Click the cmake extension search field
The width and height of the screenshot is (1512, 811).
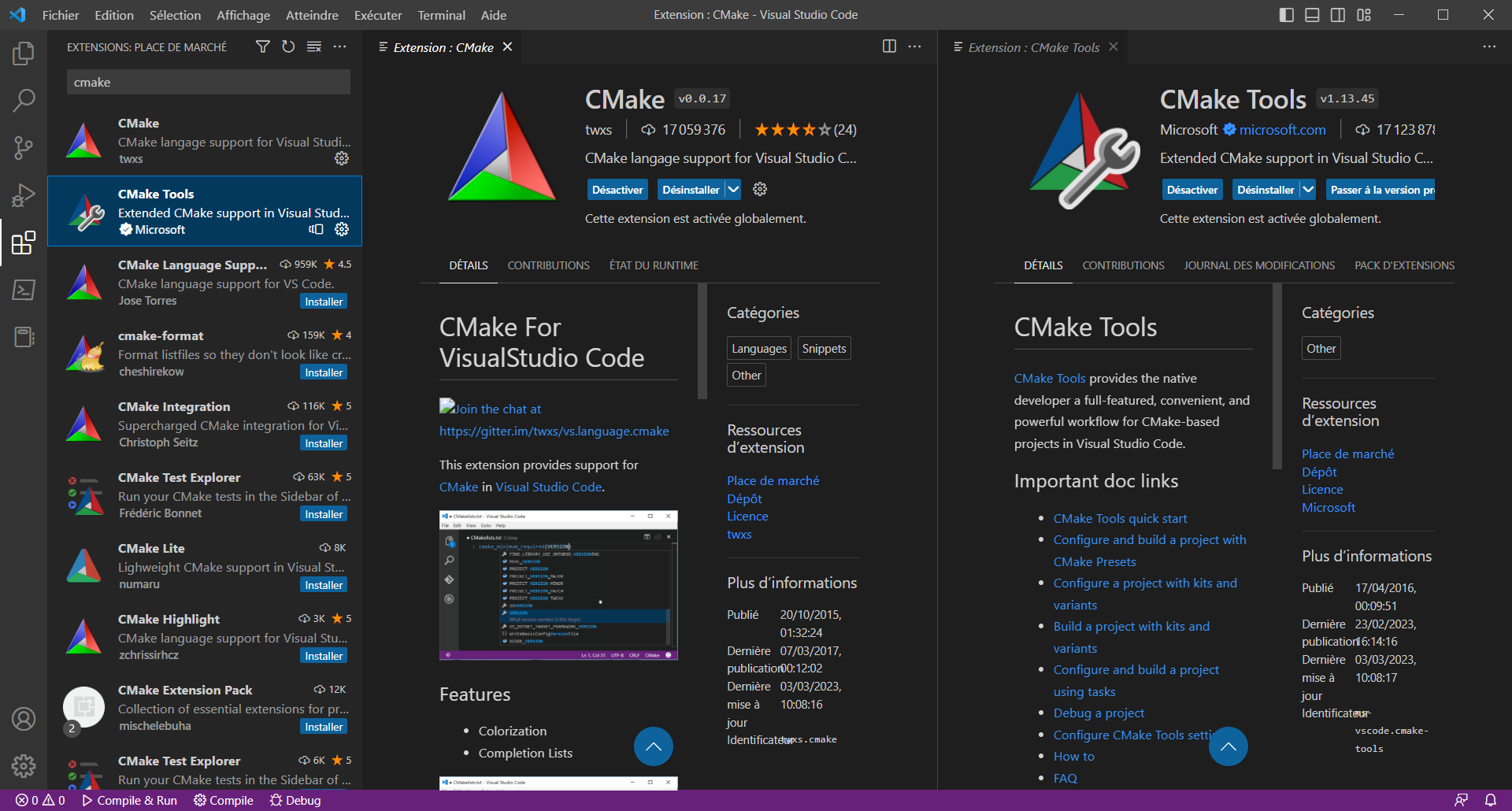pyautogui.click(x=209, y=82)
